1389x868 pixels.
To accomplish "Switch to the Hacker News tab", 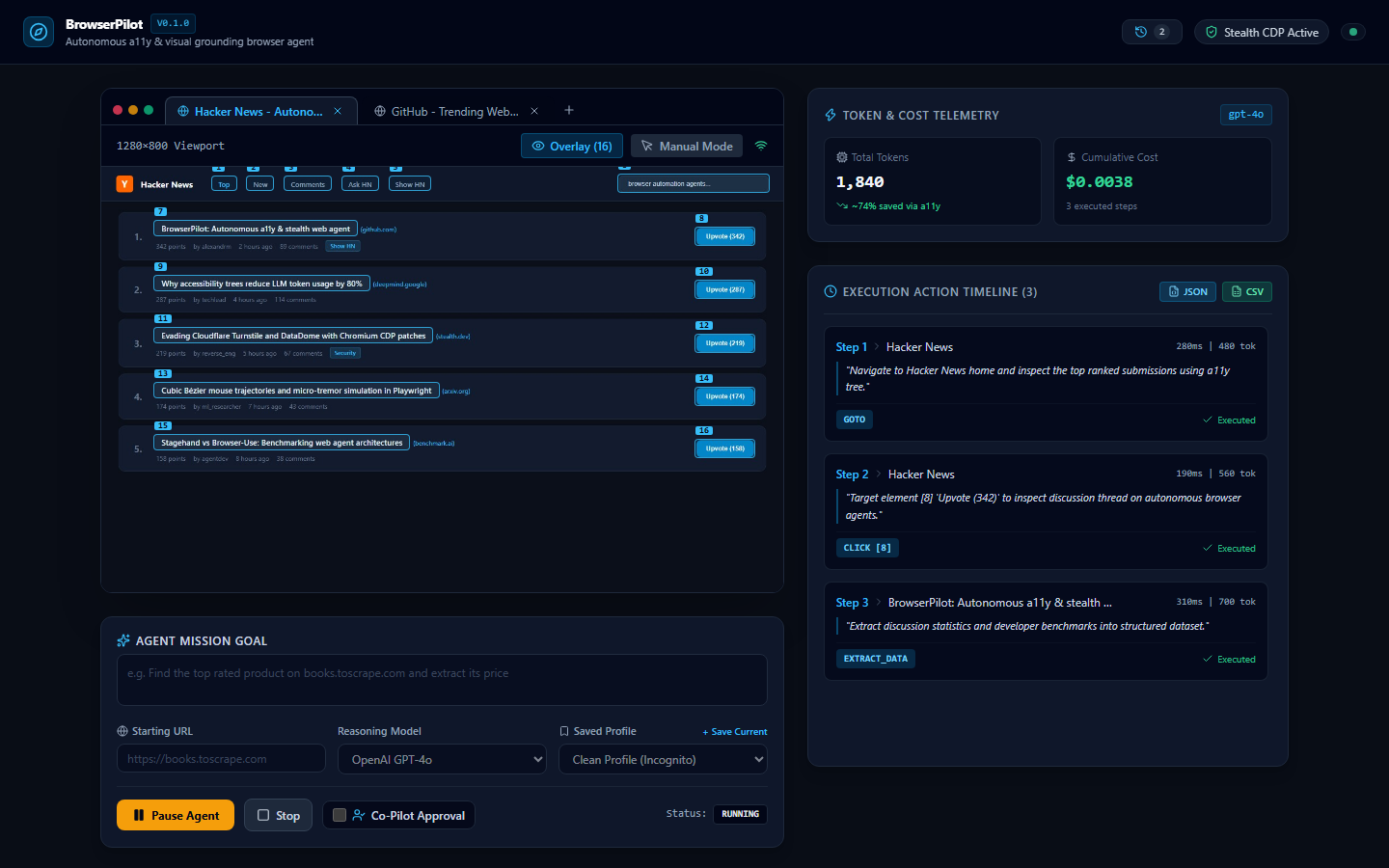I will pyautogui.click(x=260, y=111).
